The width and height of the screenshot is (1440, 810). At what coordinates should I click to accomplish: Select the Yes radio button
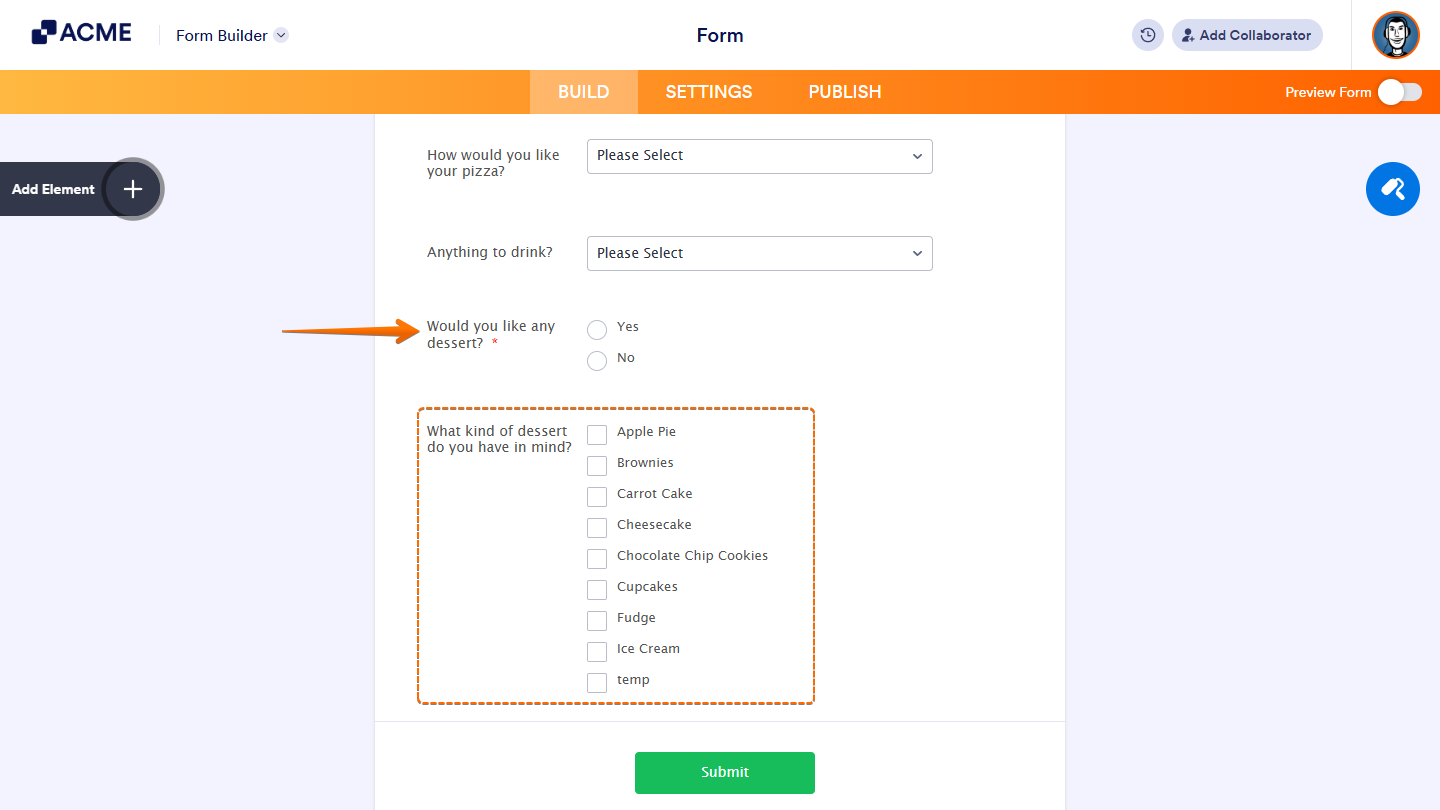(x=597, y=329)
